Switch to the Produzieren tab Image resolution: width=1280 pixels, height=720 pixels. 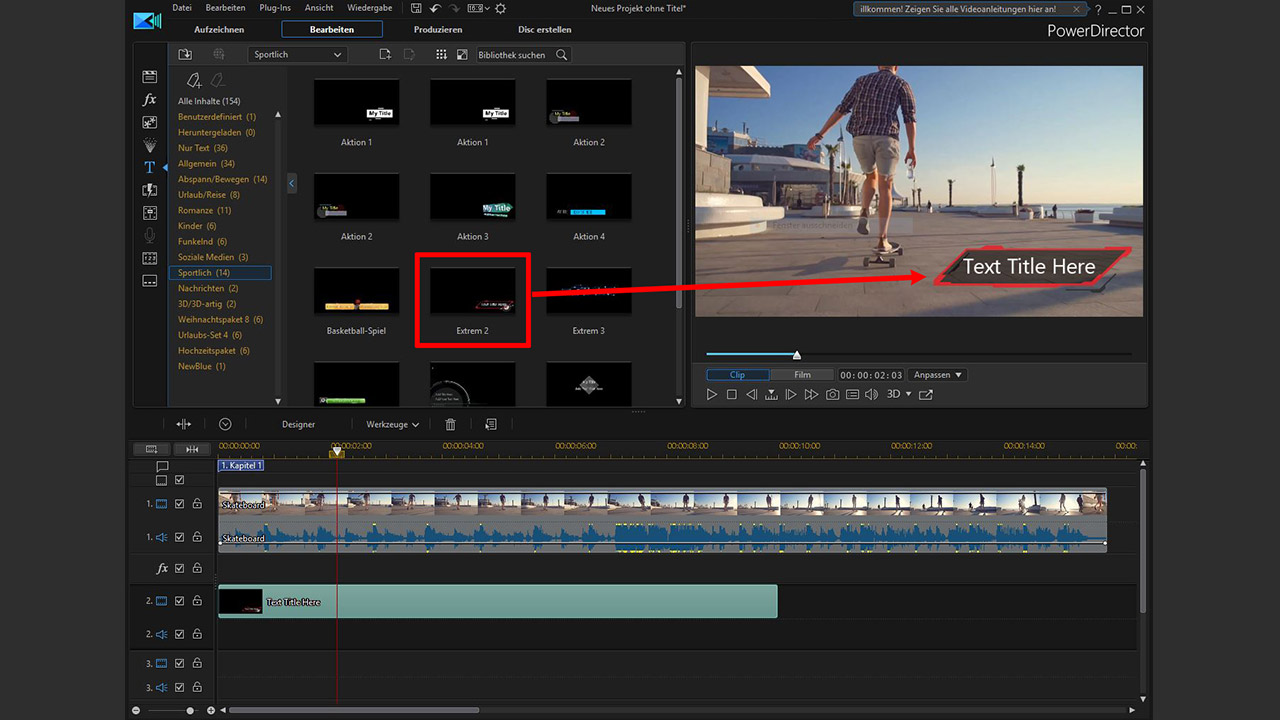coord(438,30)
